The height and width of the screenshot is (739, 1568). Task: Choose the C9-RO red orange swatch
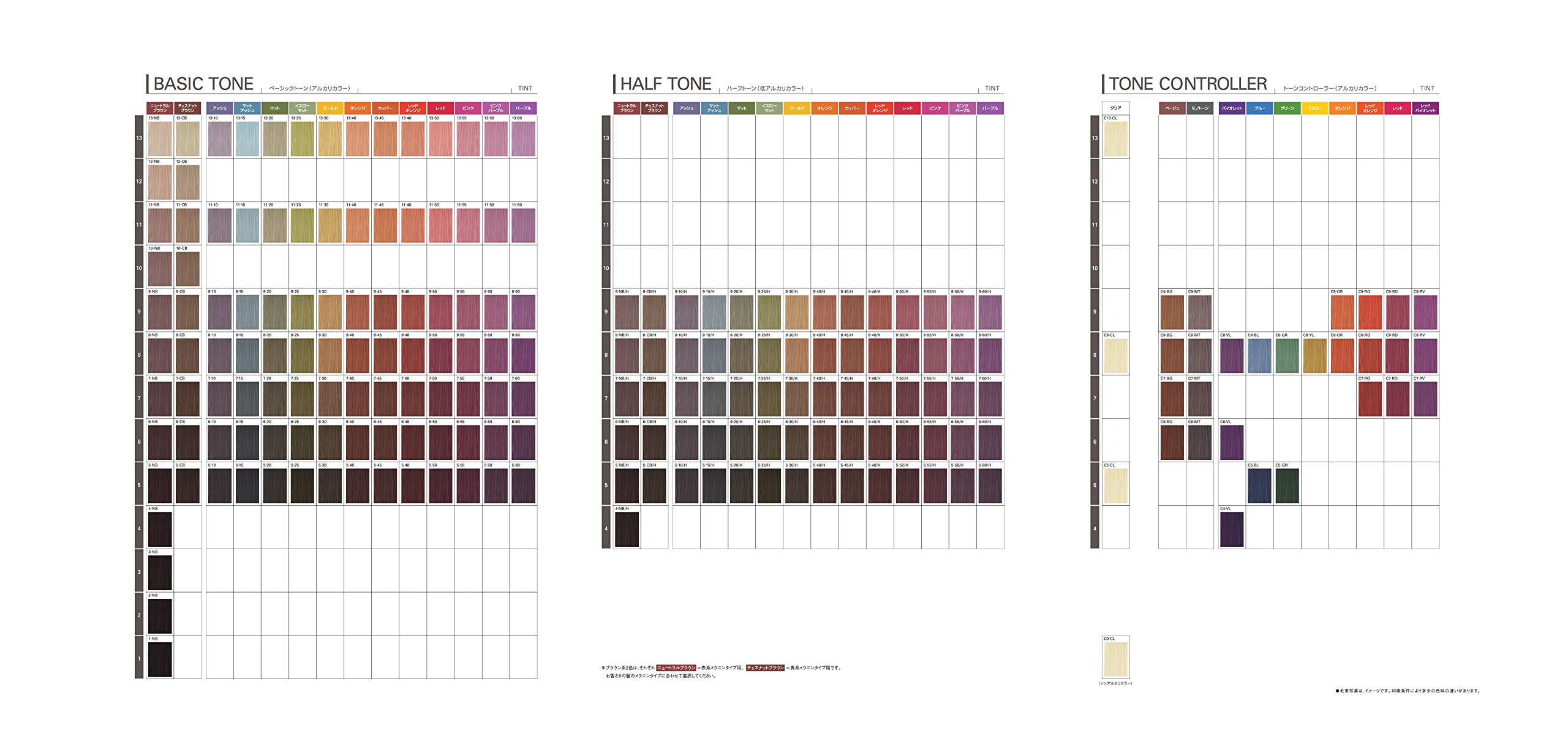(x=1370, y=312)
